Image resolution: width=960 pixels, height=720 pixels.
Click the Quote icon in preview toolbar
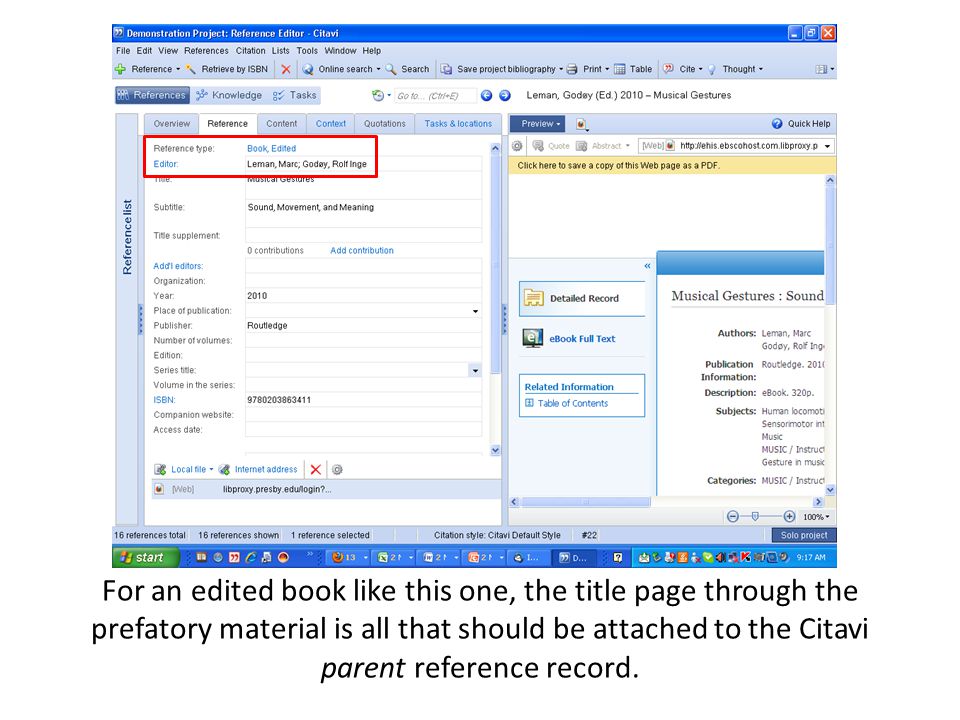(x=538, y=146)
